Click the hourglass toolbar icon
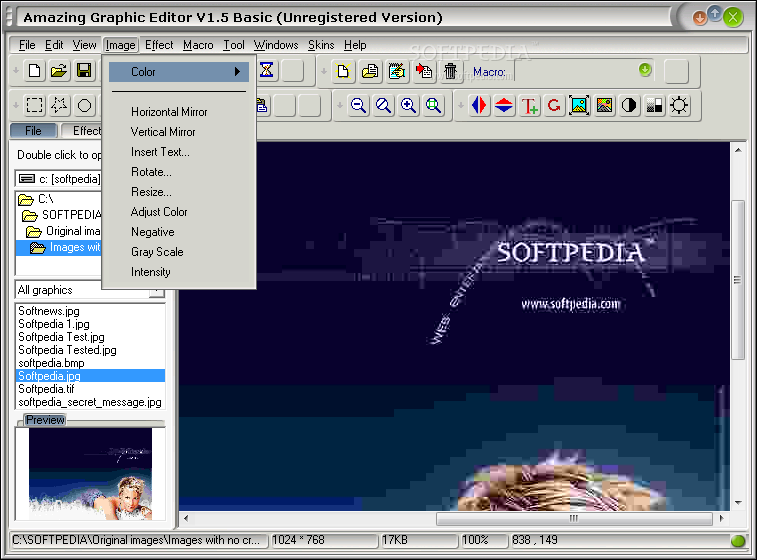 (x=266, y=70)
